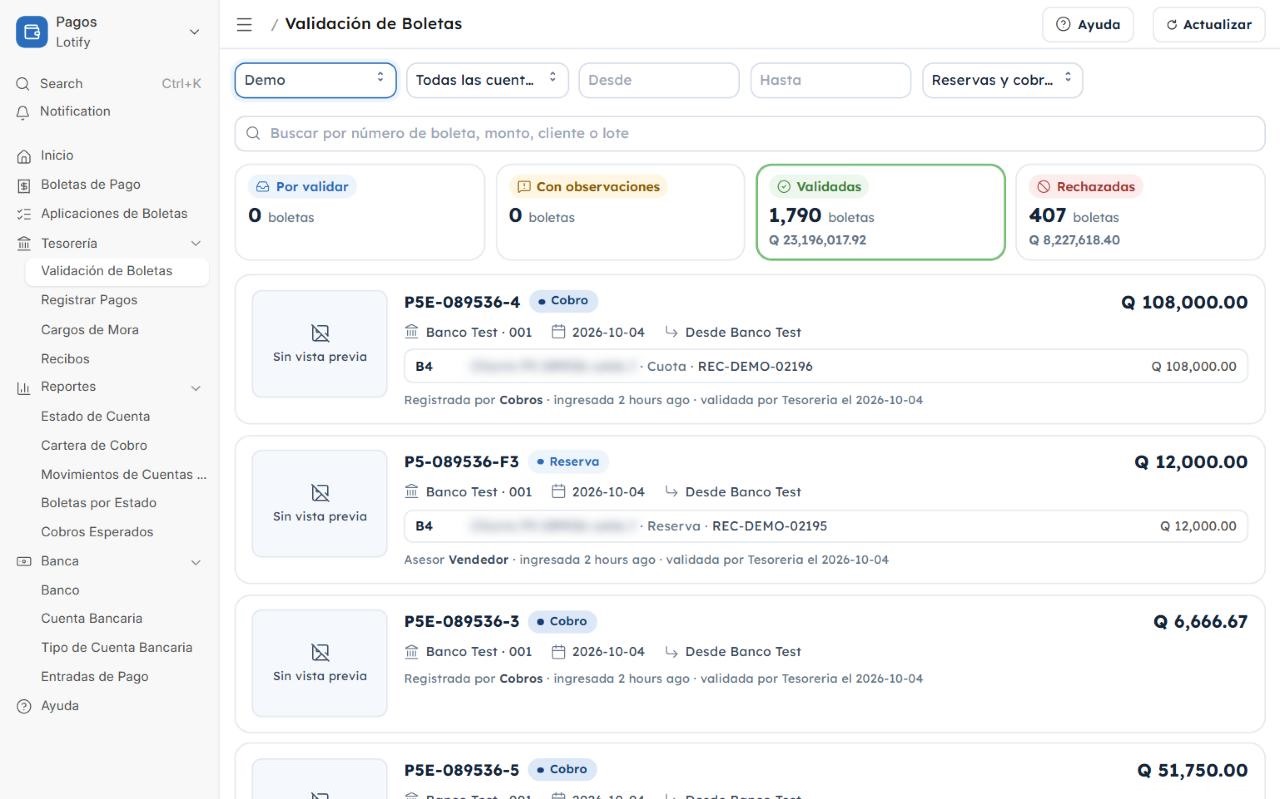Click the Notification bell icon

[x=23, y=112]
